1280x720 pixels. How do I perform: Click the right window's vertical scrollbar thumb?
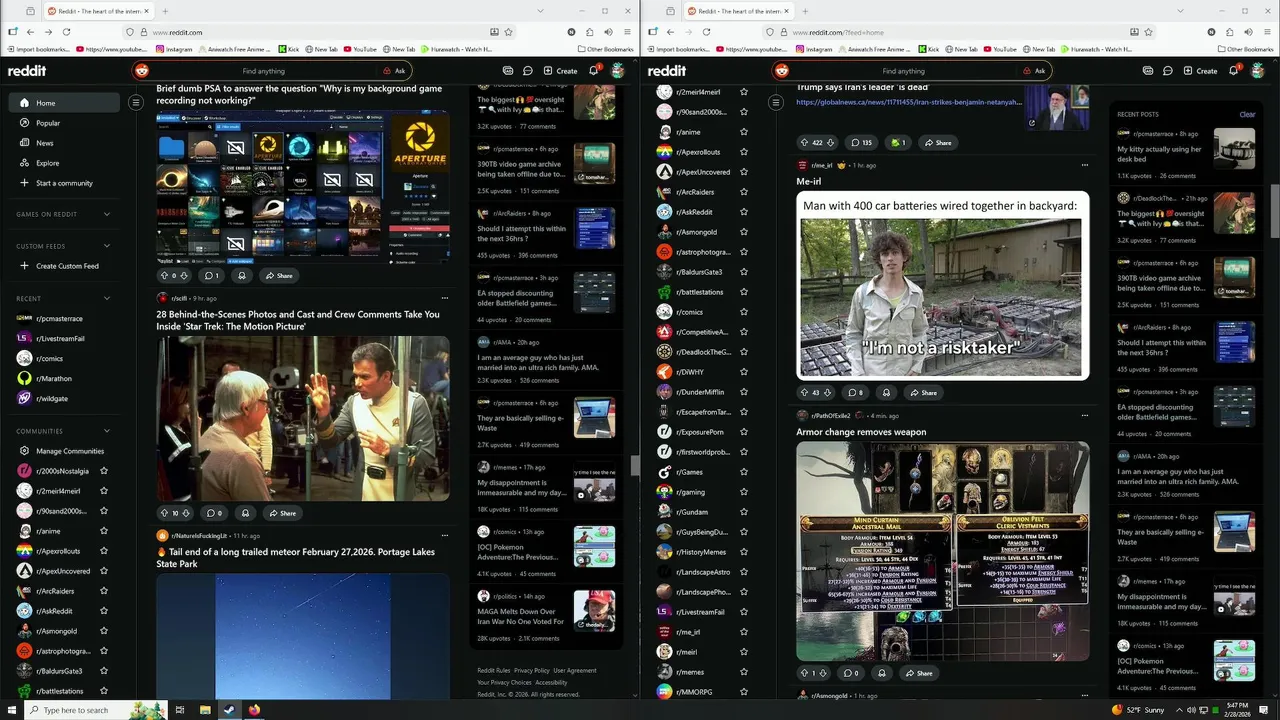(1274, 210)
